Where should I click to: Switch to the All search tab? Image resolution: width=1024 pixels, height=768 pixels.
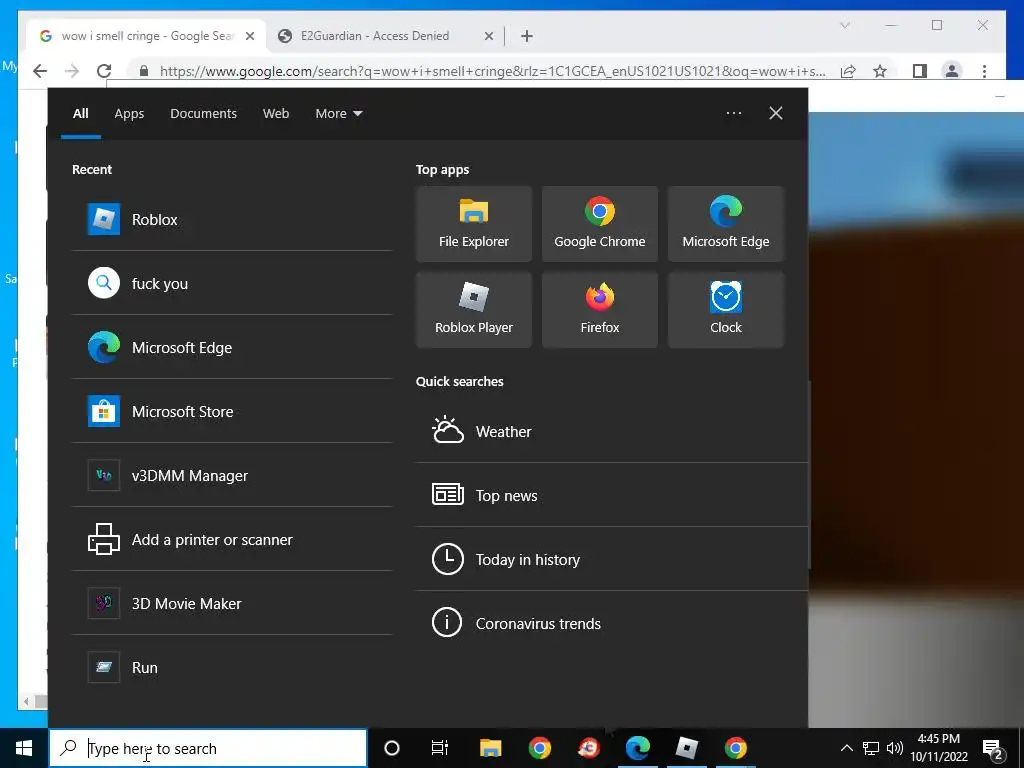click(80, 114)
